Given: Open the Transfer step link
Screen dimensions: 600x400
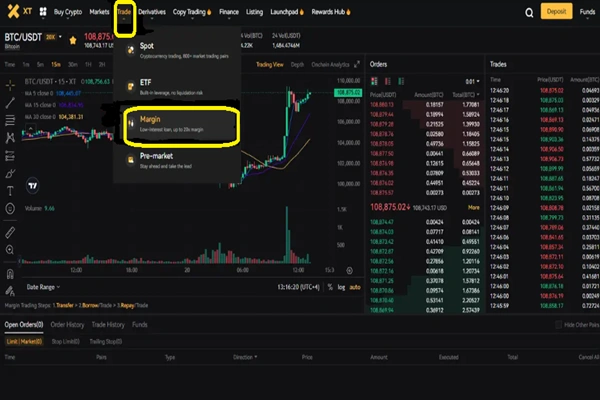Looking at the screenshot, I should coord(65,305).
